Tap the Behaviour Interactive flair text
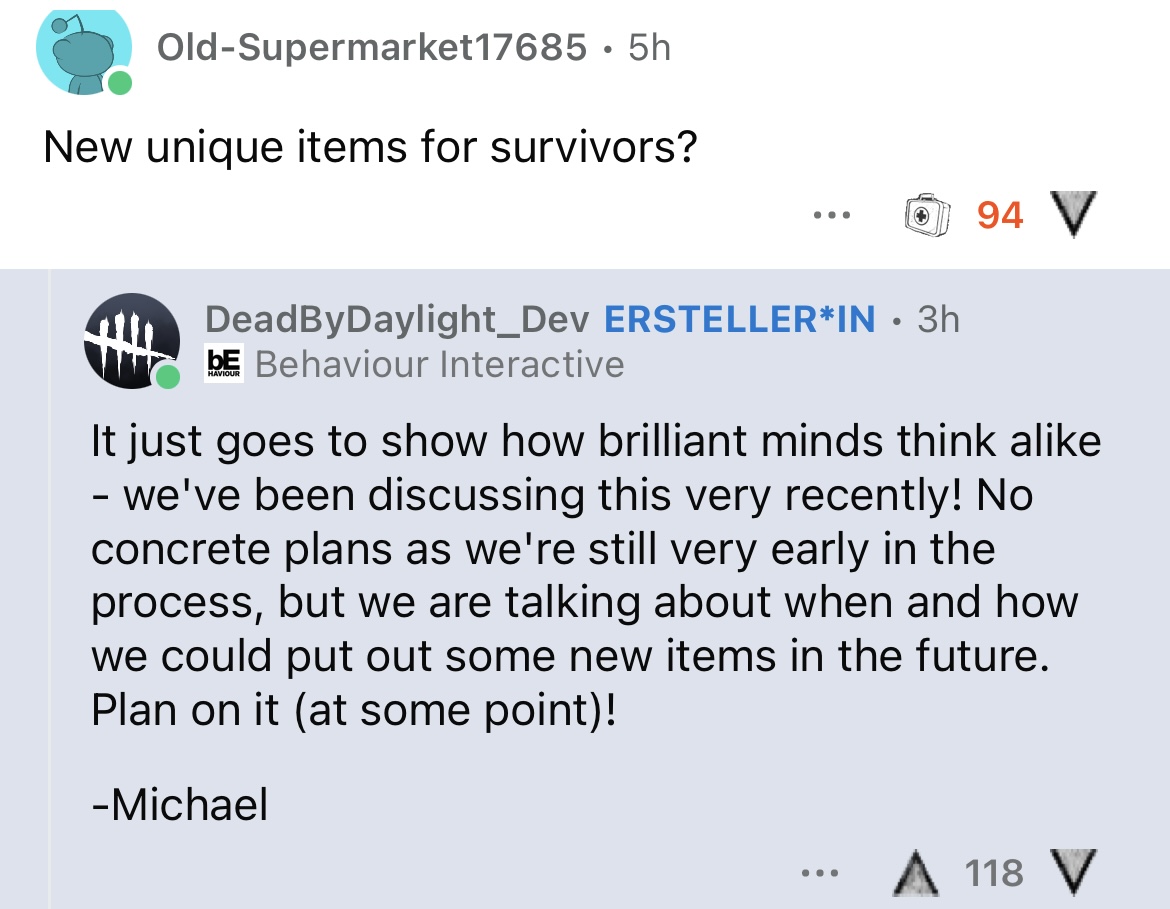This screenshot has width=1170, height=909. 439,365
